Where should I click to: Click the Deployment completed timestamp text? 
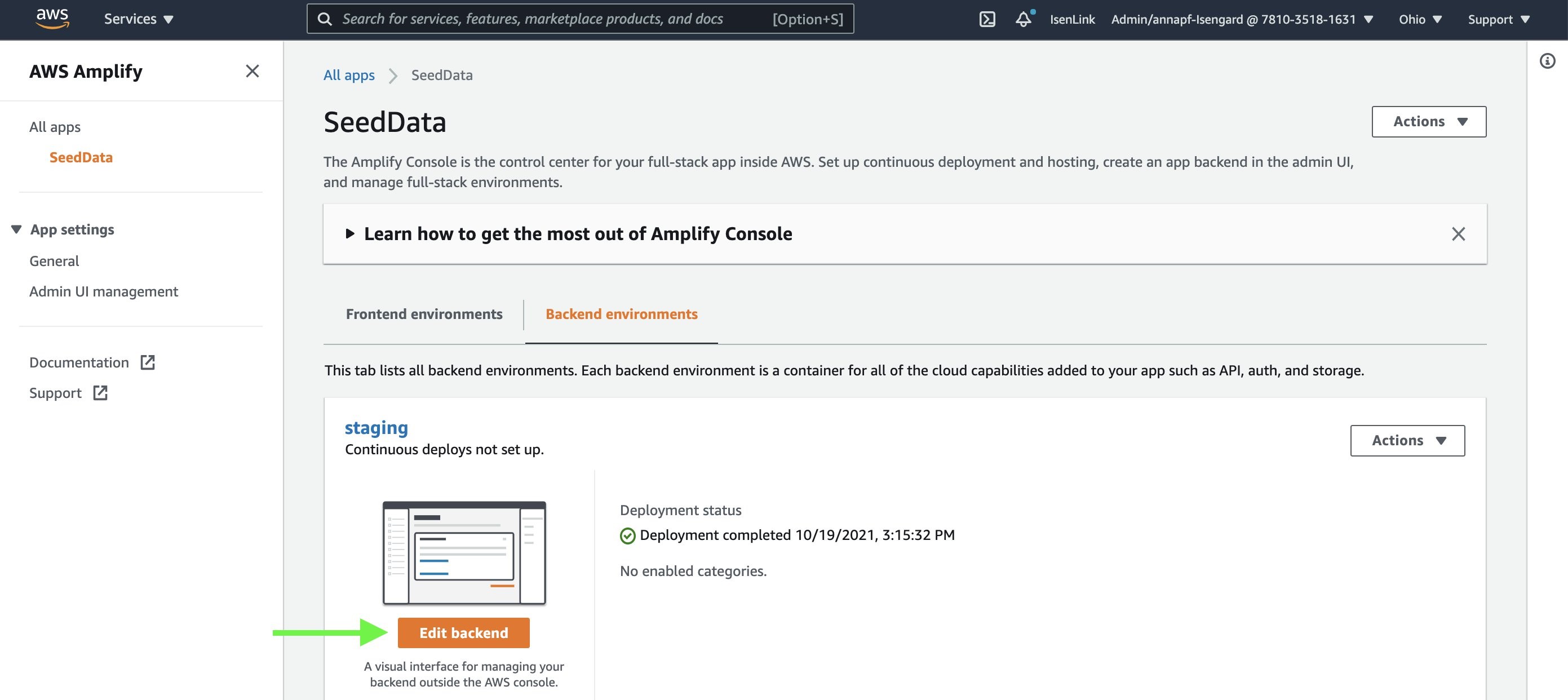pyautogui.click(x=798, y=535)
